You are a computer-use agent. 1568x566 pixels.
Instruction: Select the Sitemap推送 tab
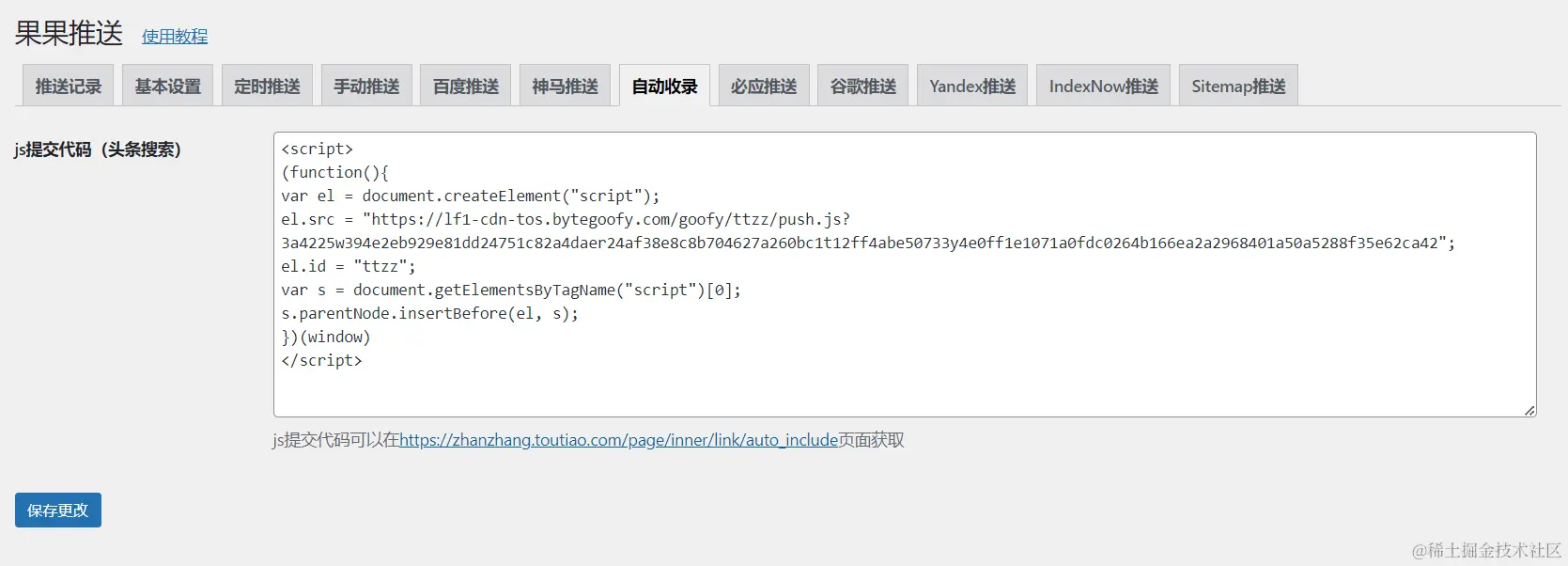(1238, 86)
